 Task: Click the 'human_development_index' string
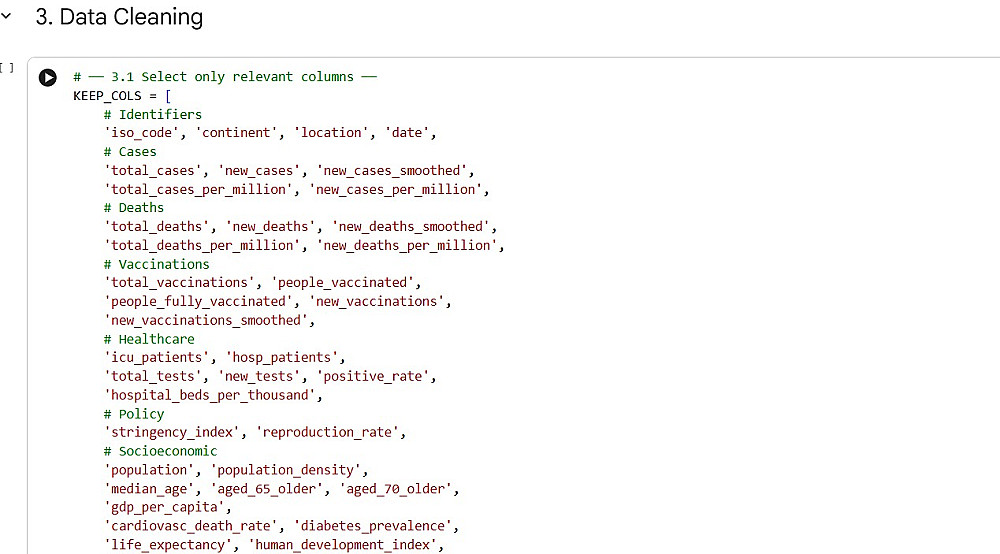pos(342,545)
